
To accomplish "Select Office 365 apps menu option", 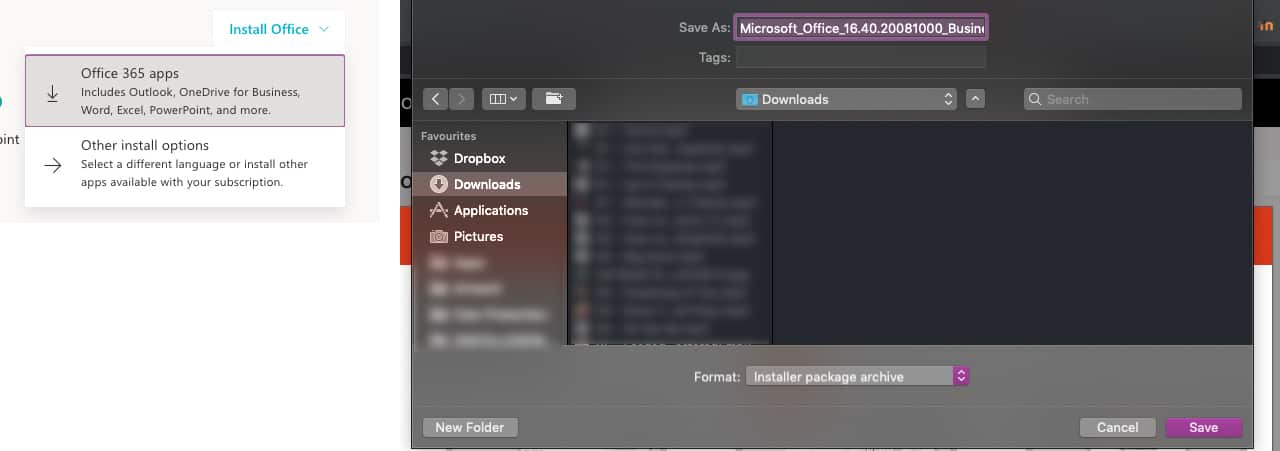I will coord(185,91).
